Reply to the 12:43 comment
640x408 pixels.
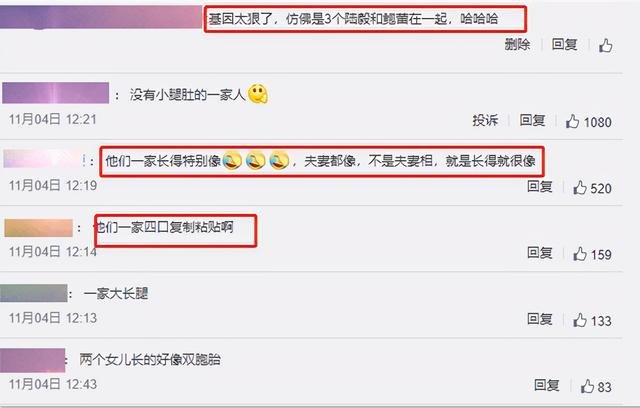point(547,385)
